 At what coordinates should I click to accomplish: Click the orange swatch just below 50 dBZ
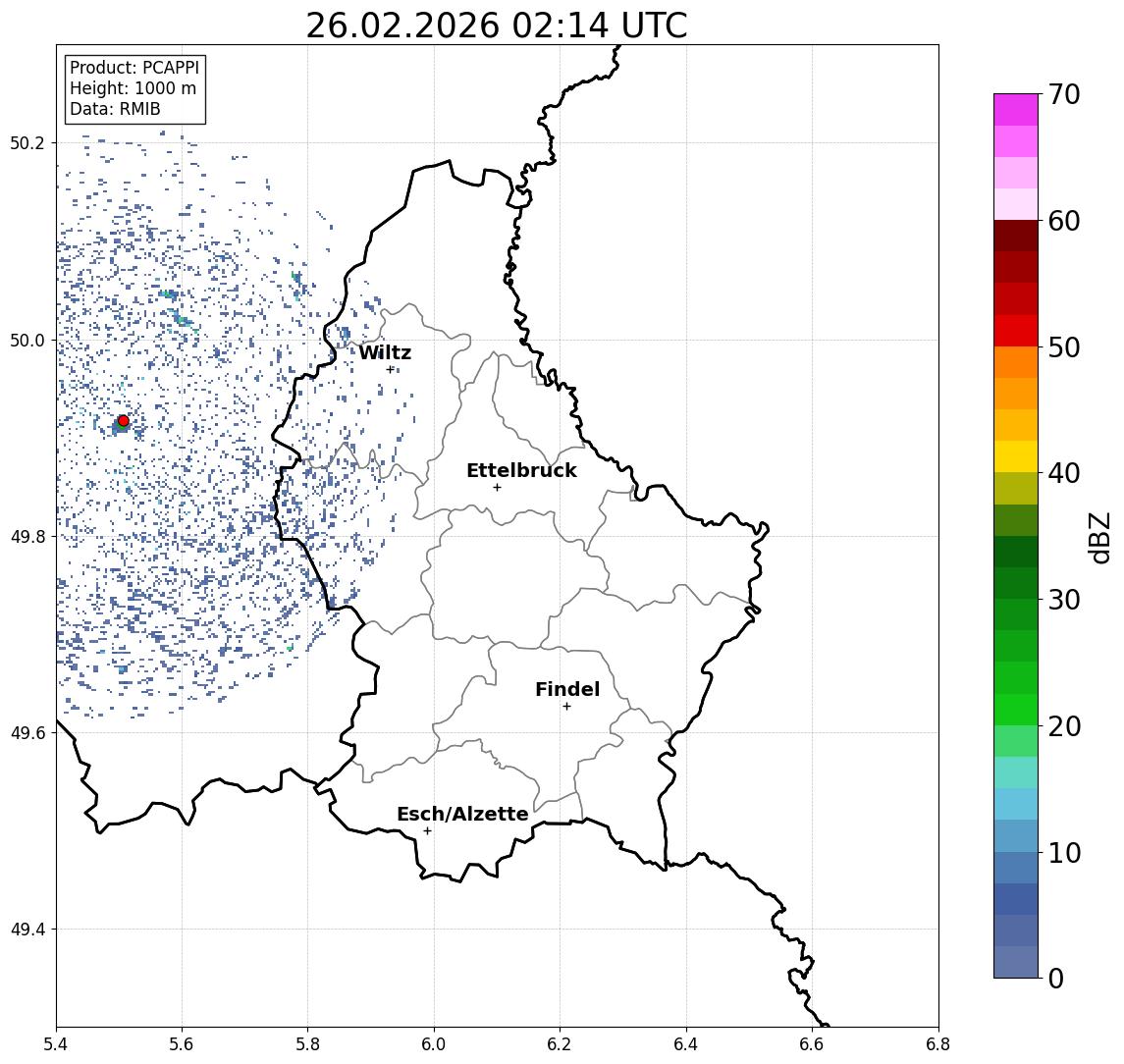(1016, 362)
